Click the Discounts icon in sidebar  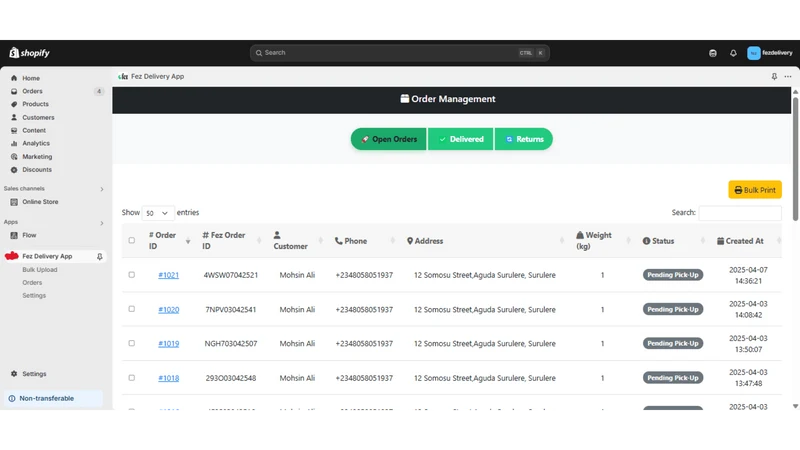point(14,169)
